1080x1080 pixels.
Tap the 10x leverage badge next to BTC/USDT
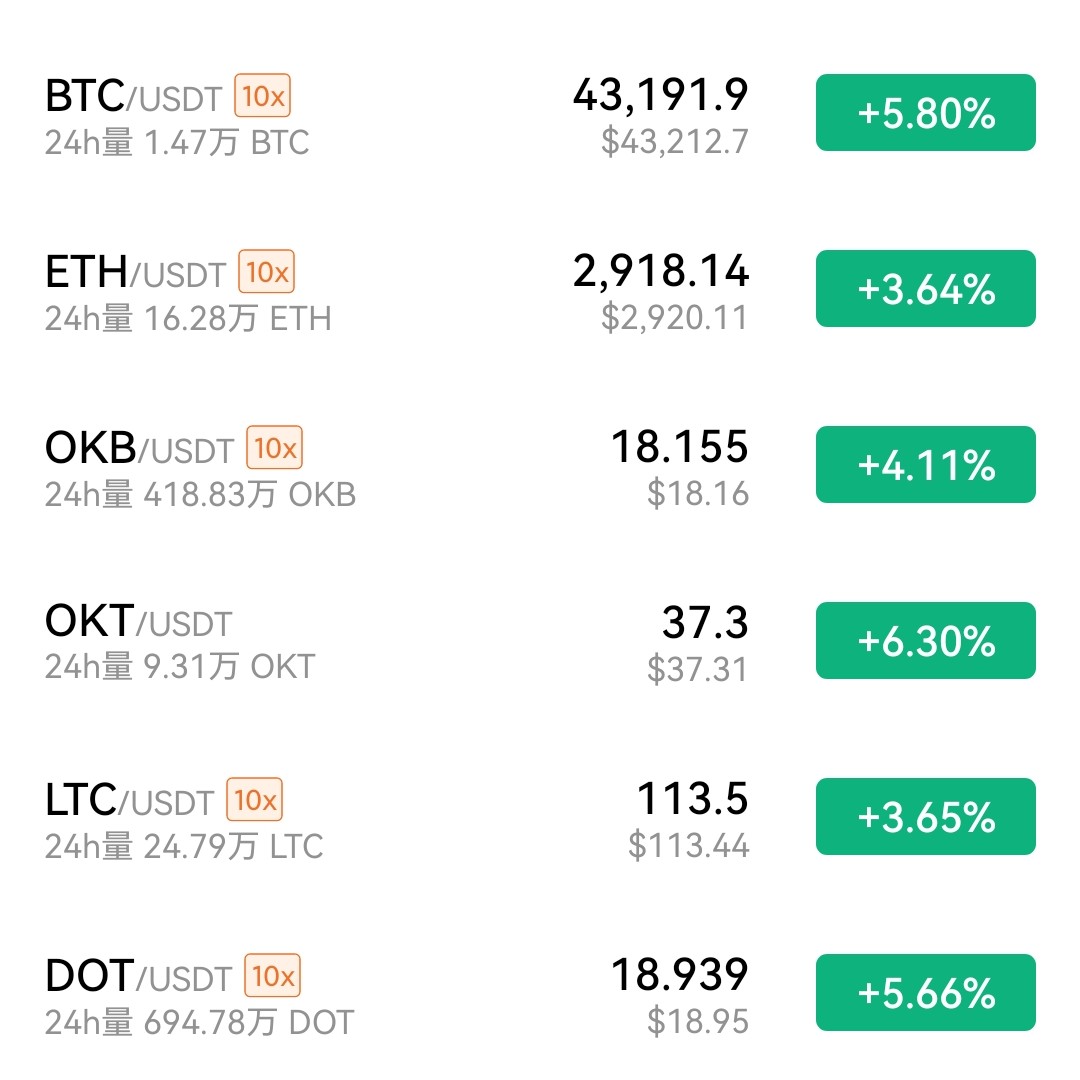point(262,96)
